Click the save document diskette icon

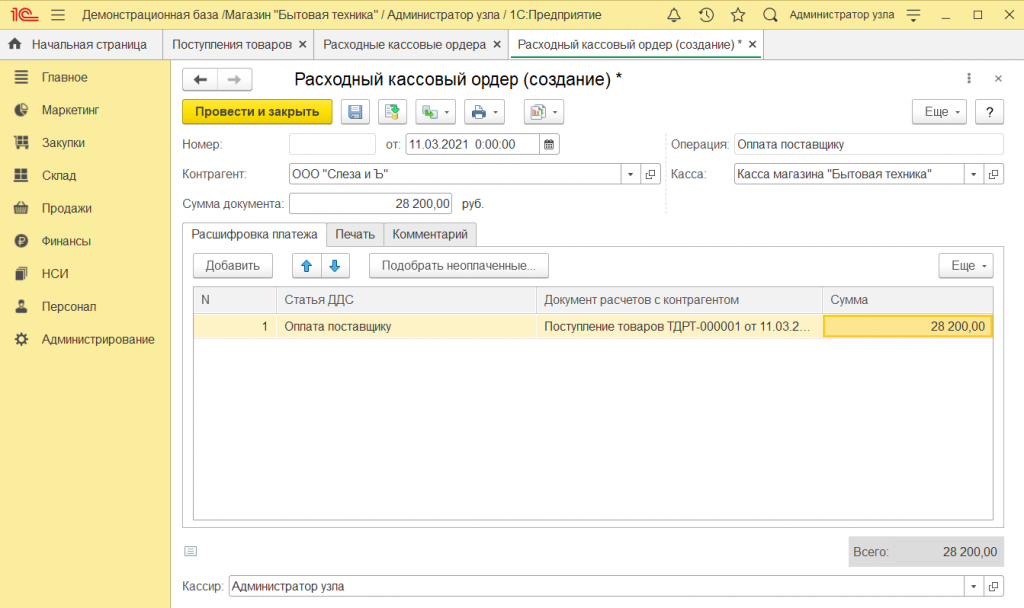[x=356, y=112]
